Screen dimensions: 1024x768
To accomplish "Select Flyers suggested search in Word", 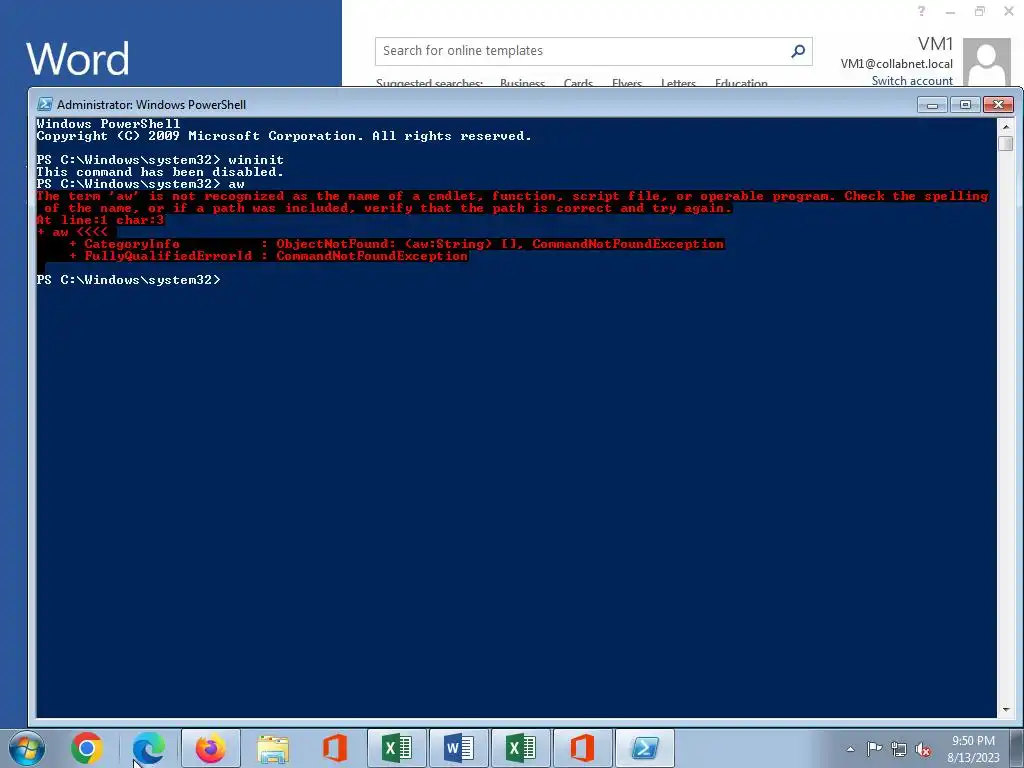I will pos(627,83).
